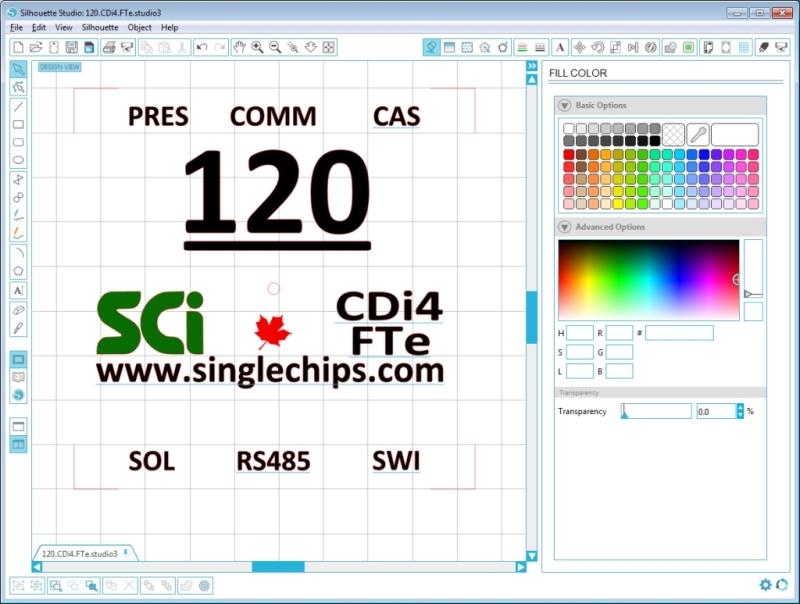800x604 pixels.
Task: Select the Draw an Ellipse tool
Action: tap(18, 160)
